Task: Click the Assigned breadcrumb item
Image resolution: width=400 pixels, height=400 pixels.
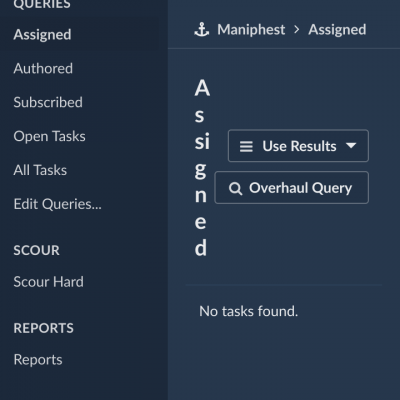Action: 337,30
